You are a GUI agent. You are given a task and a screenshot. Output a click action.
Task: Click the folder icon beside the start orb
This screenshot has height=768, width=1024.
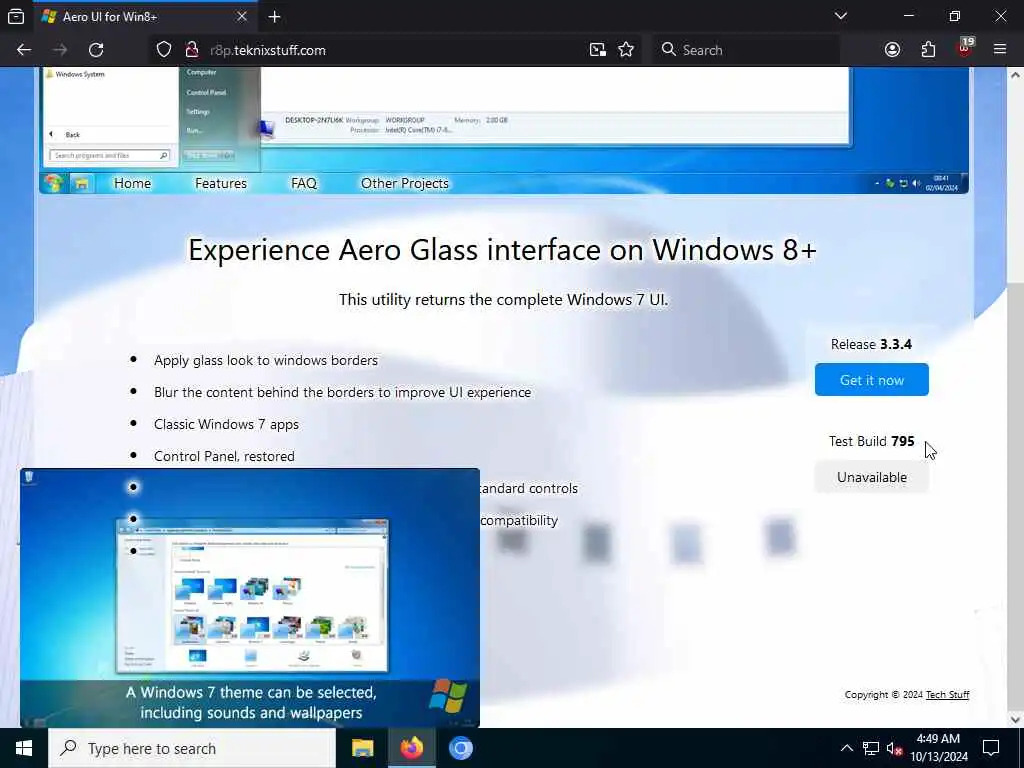82,184
